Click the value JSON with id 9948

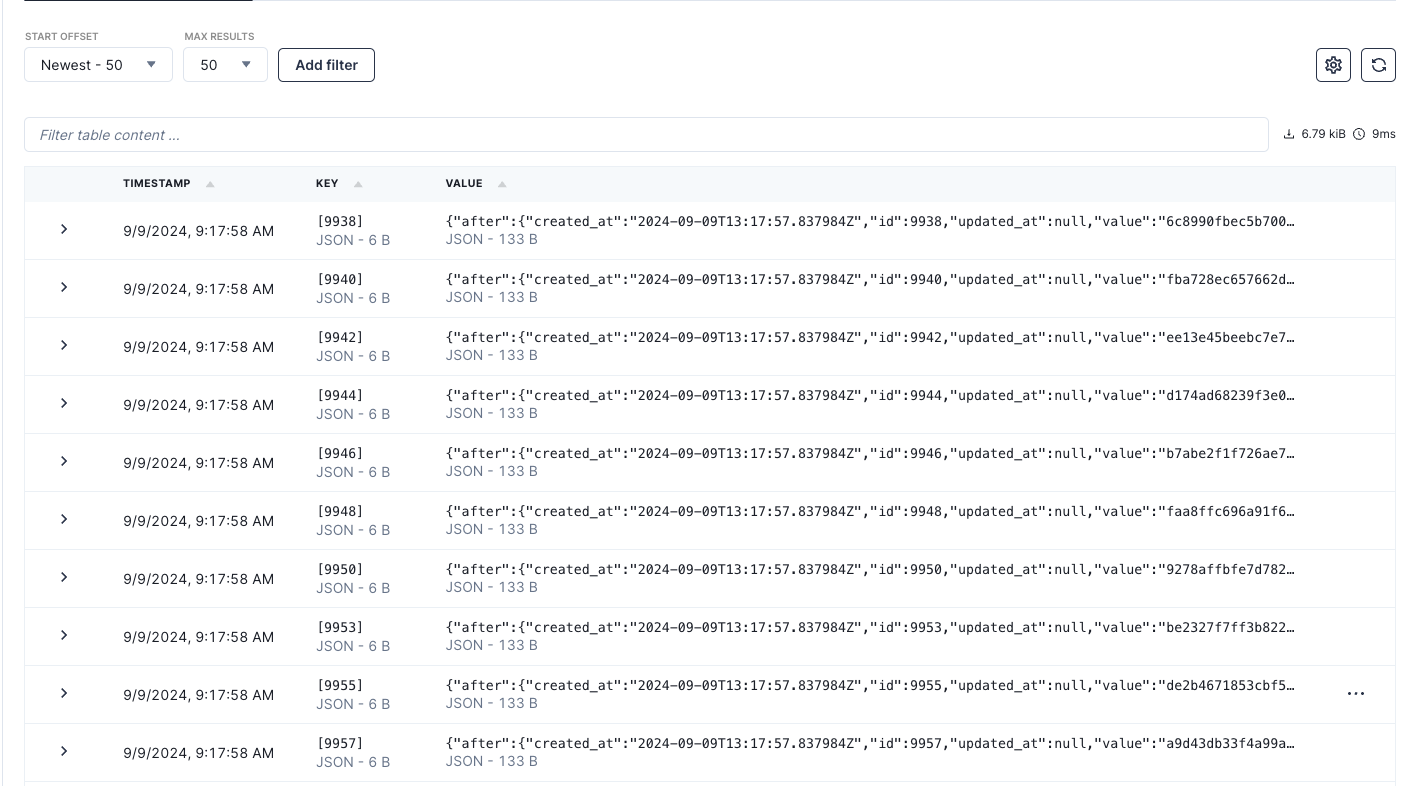click(871, 511)
